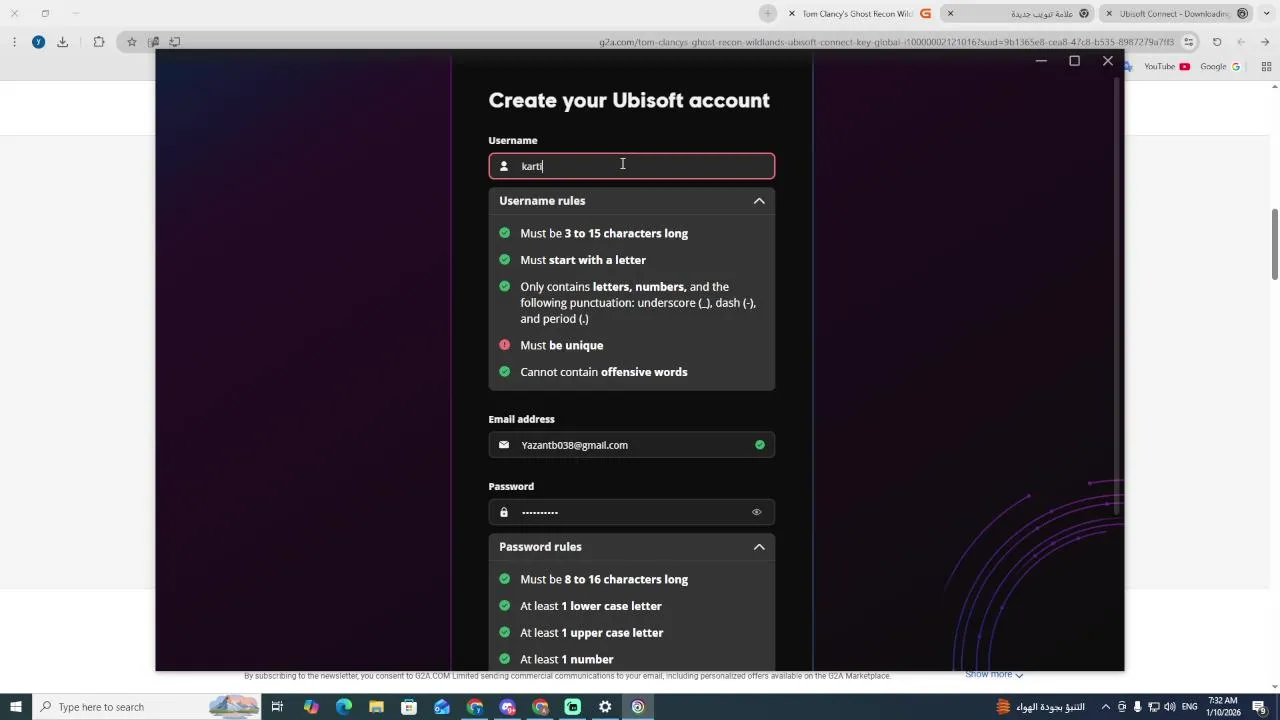
Task: Show hidden system tray icons chevron
Action: coord(1105,707)
